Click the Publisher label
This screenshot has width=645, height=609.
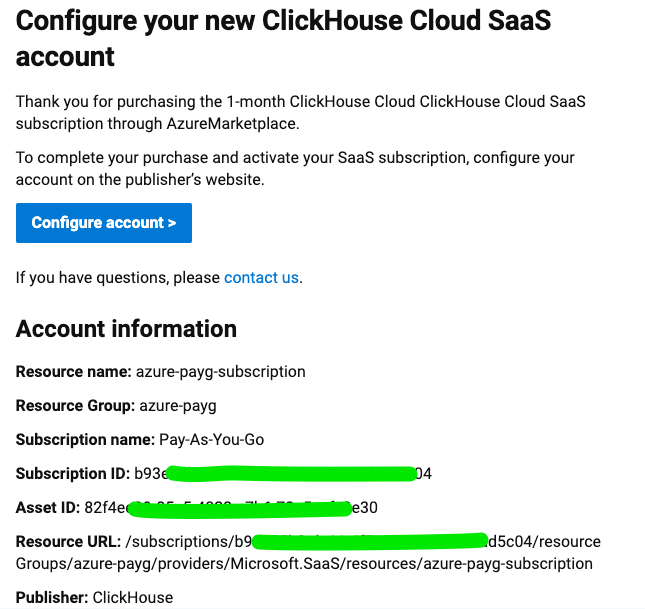(x=52, y=597)
